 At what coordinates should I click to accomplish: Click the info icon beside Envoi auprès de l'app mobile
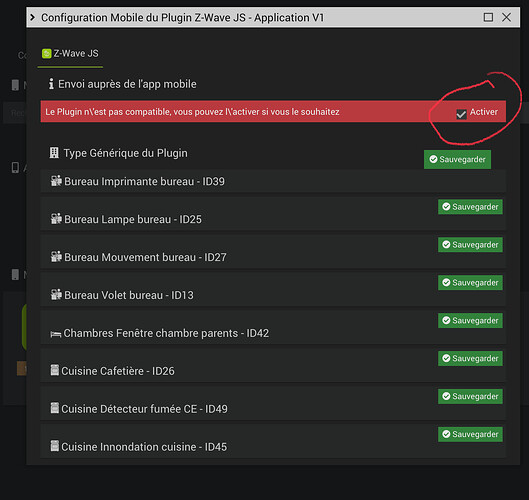point(51,84)
